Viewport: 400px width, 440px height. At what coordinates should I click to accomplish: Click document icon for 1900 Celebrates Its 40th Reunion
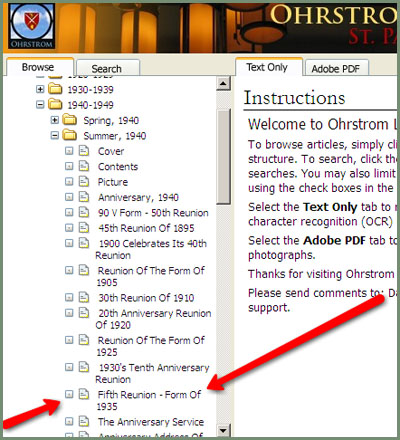tap(84, 243)
